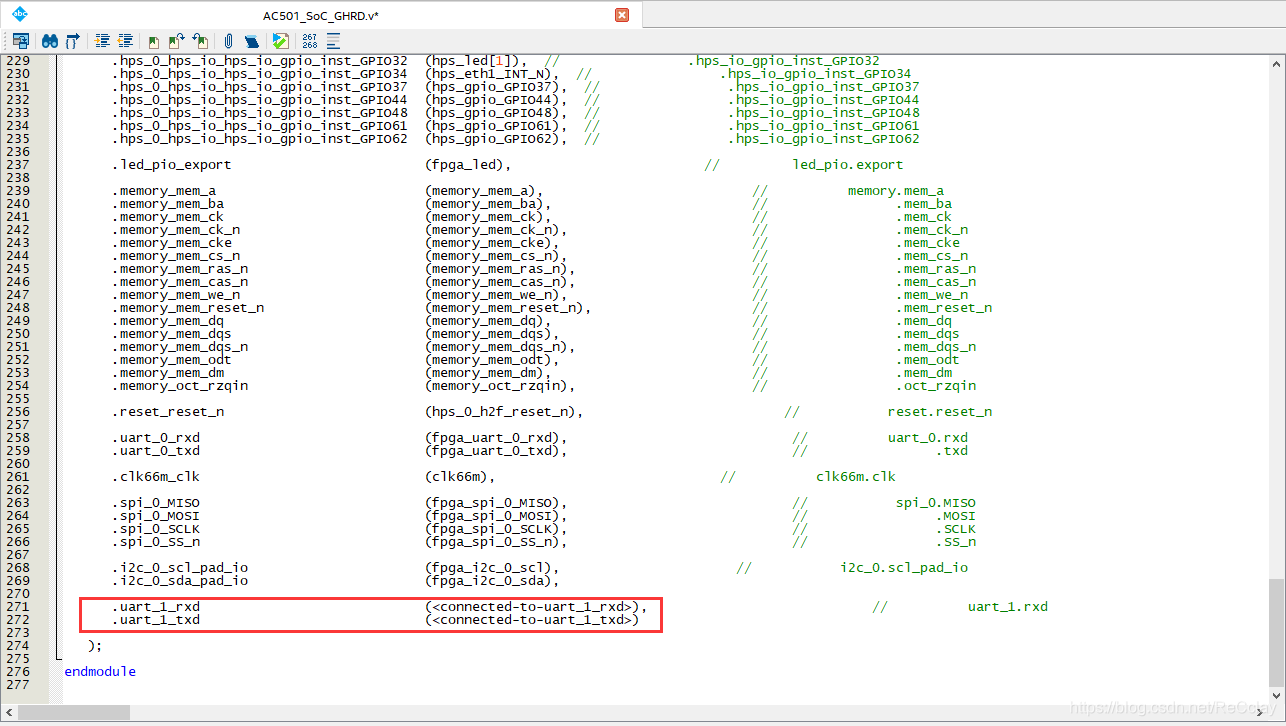Click the .uart_1_rxd port name
This screenshot has height=726, width=1286.
pyautogui.click(x=156, y=606)
